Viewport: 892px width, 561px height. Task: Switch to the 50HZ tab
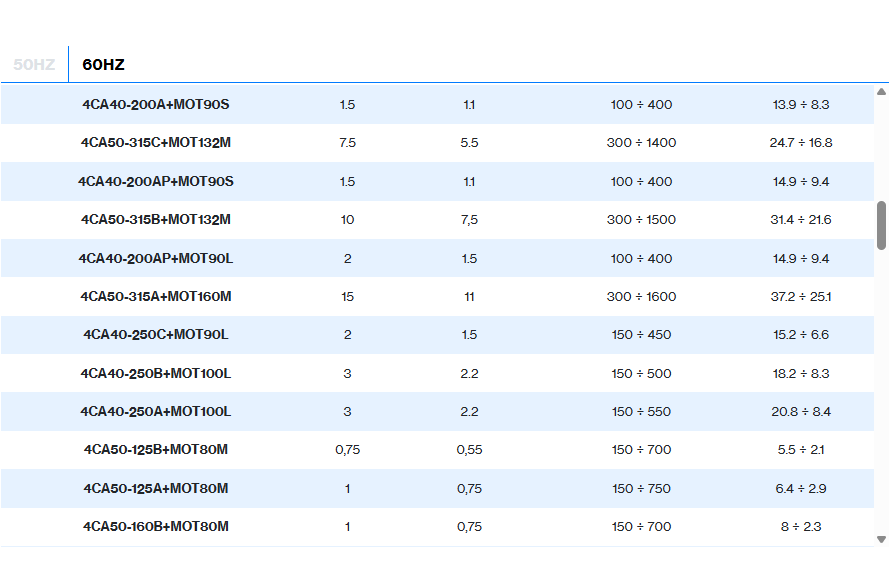click(34, 64)
